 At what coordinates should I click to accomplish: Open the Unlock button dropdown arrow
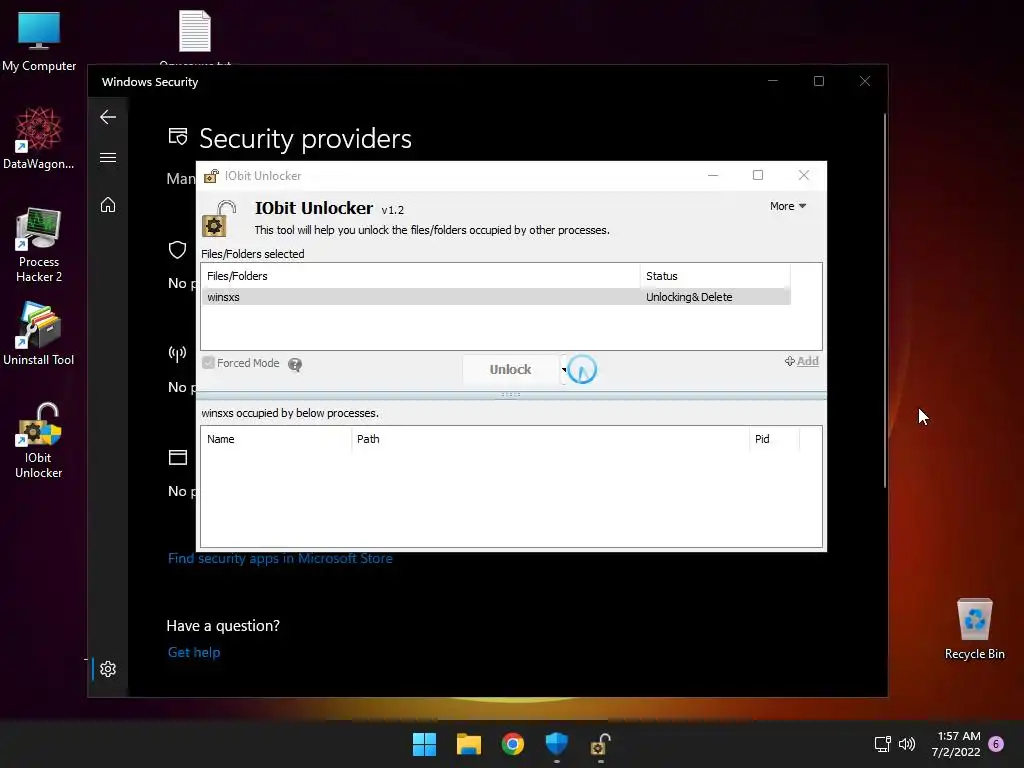[564, 370]
